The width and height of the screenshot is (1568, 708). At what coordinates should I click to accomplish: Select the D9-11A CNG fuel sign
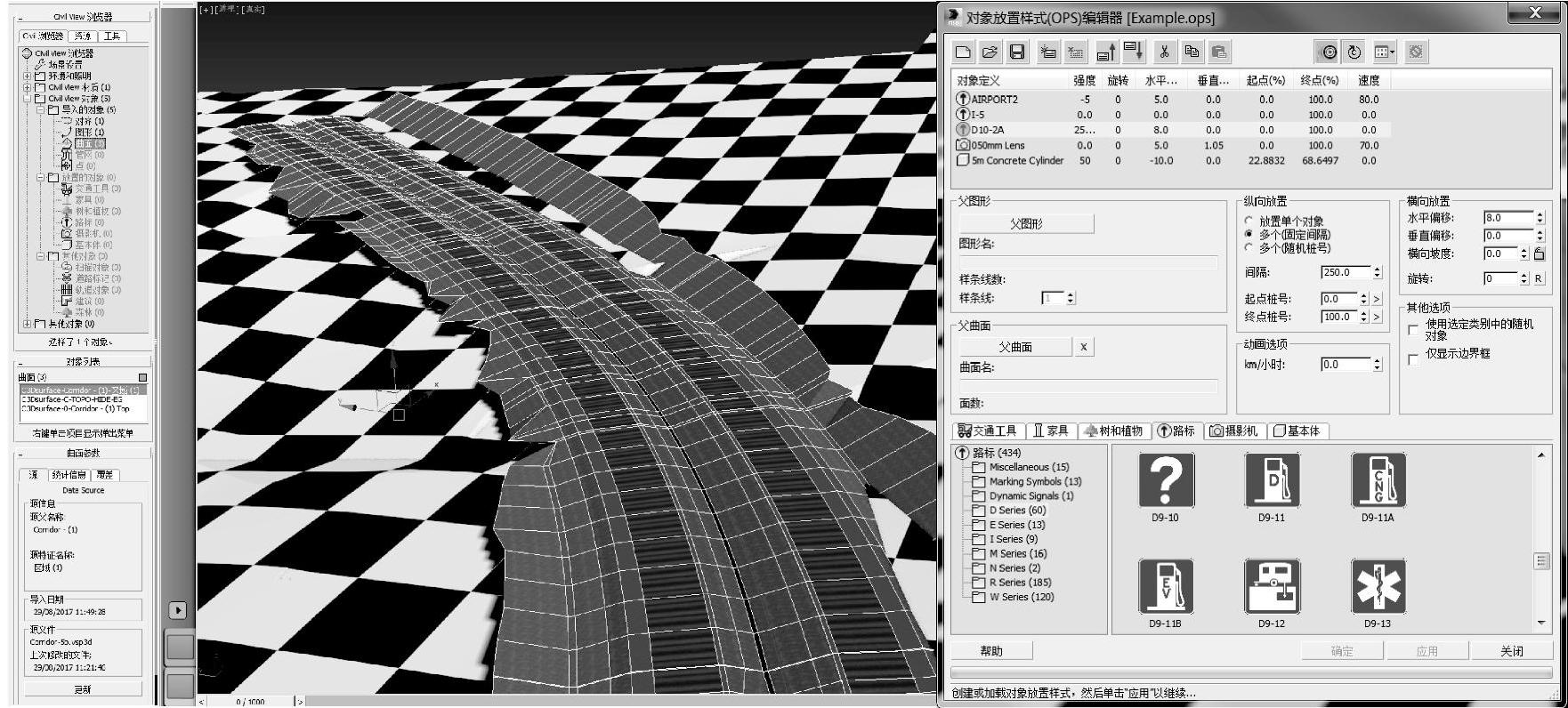[1378, 479]
